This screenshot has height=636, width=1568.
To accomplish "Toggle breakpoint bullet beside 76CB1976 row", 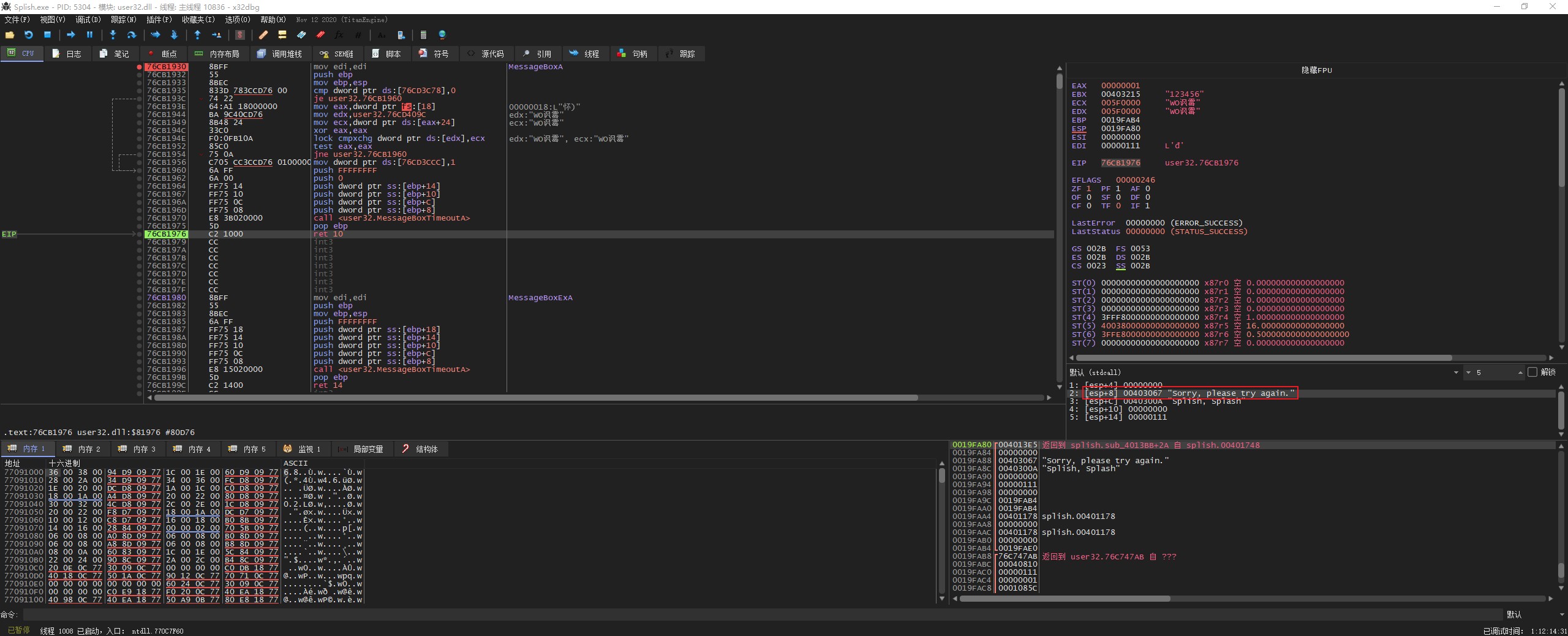I will coord(140,234).
